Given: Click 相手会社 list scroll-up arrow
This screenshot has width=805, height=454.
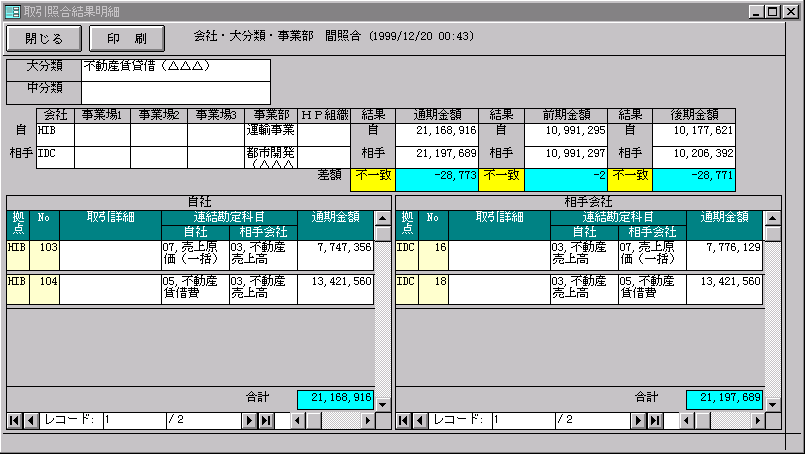Looking at the screenshot, I should click(x=773, y=218).
